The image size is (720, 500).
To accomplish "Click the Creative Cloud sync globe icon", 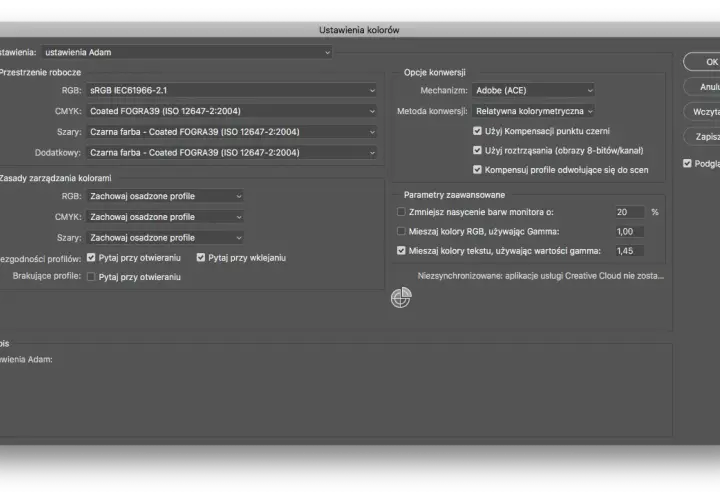I will pos(401,298).
